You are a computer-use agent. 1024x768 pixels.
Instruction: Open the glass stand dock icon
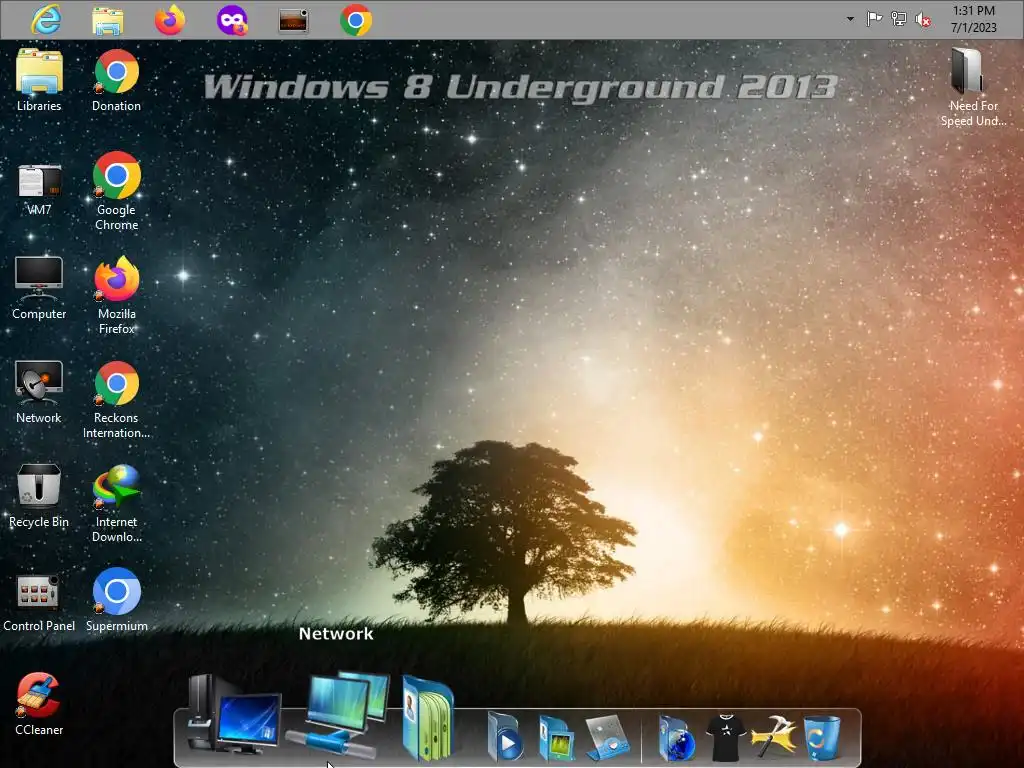[608, 737]
